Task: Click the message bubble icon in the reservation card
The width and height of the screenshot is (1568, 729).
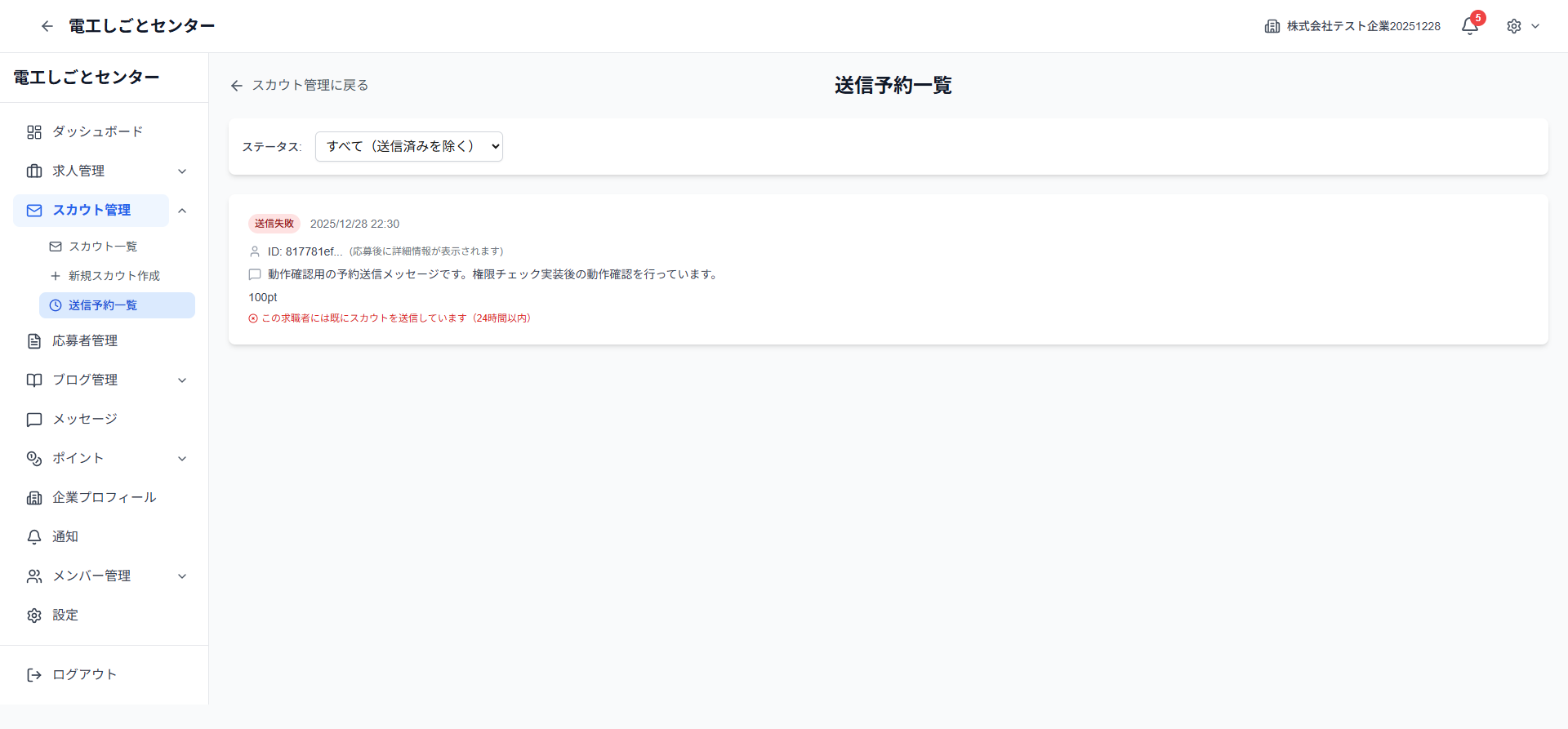Action: pos(255,274)
